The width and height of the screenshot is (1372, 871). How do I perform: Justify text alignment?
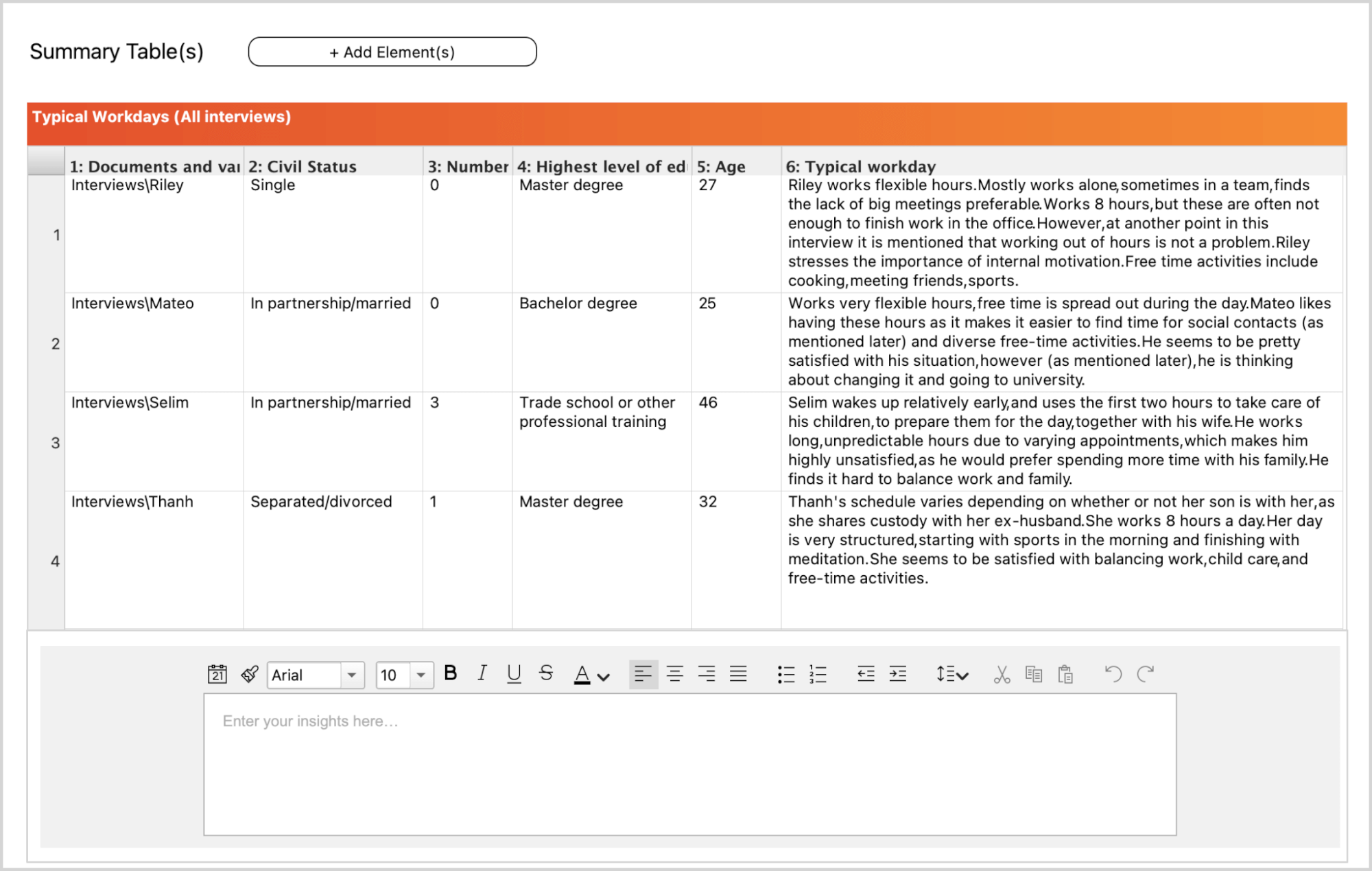[738, 674]
